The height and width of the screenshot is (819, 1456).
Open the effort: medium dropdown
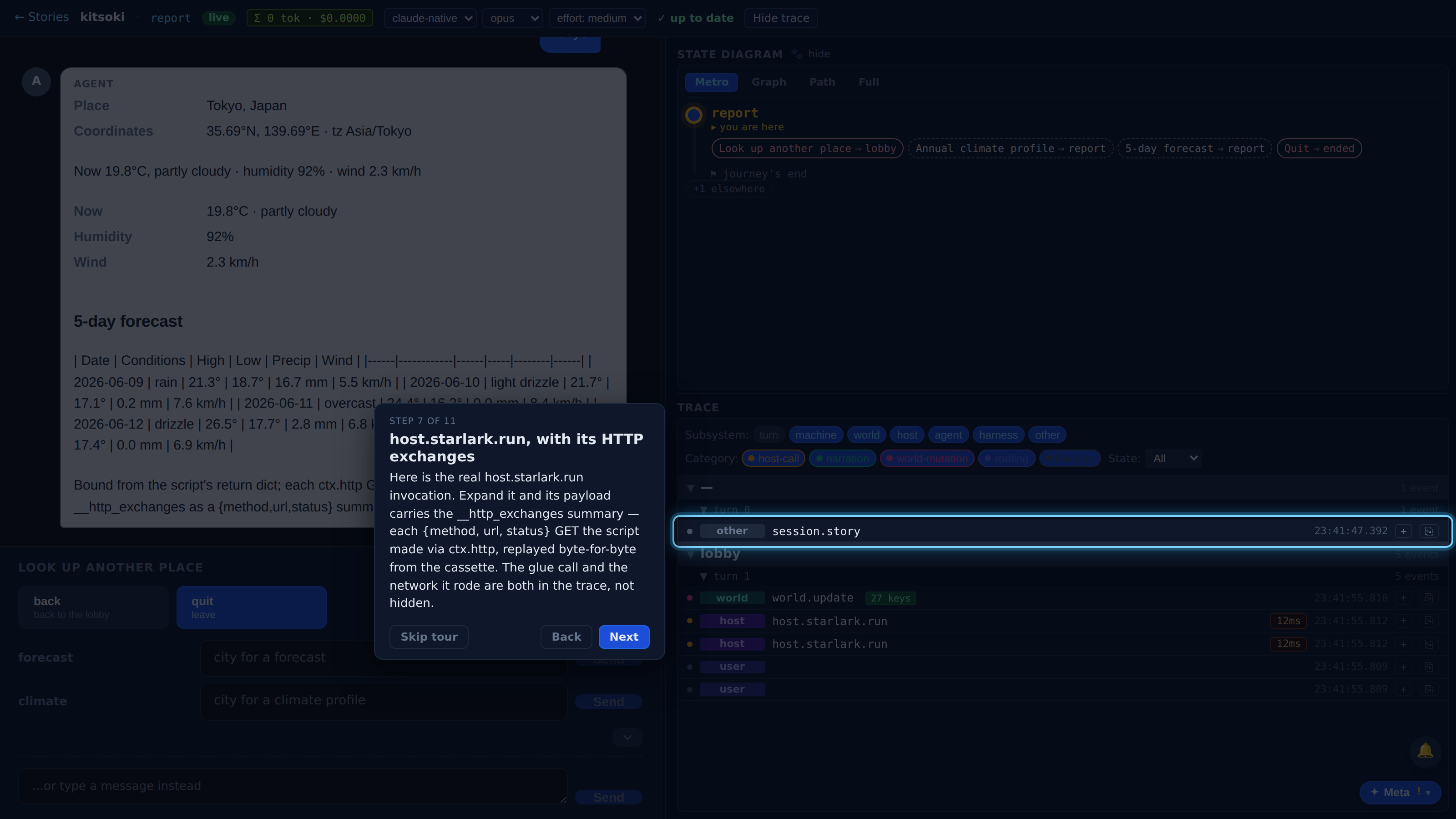tap(597, 18)
